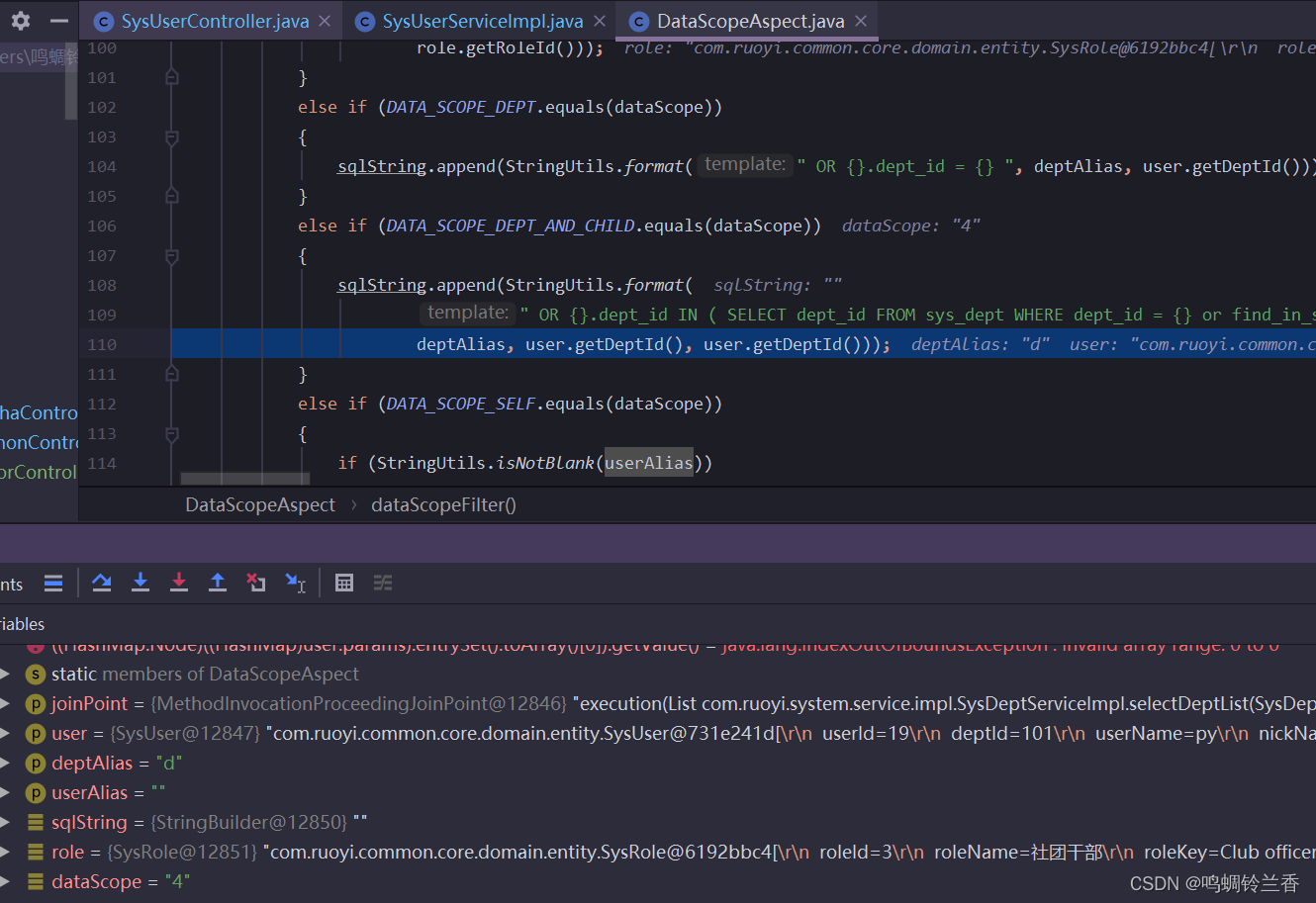
Task: Expand the user variable node
Action: [6, 733]
